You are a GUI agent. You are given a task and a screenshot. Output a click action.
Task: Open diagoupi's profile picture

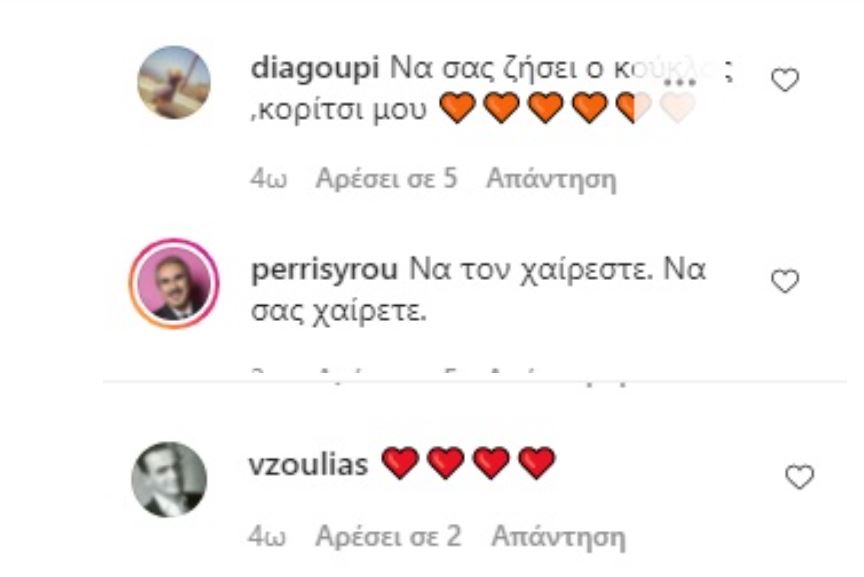174,82
